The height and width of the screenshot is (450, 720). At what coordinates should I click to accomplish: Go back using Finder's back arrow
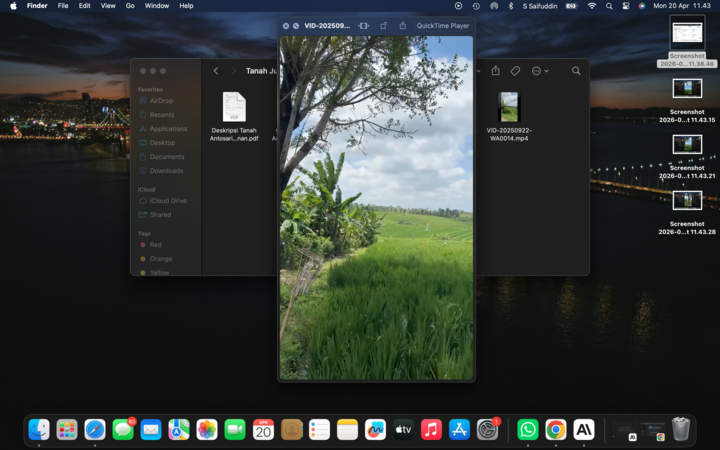tap(216, 71)
